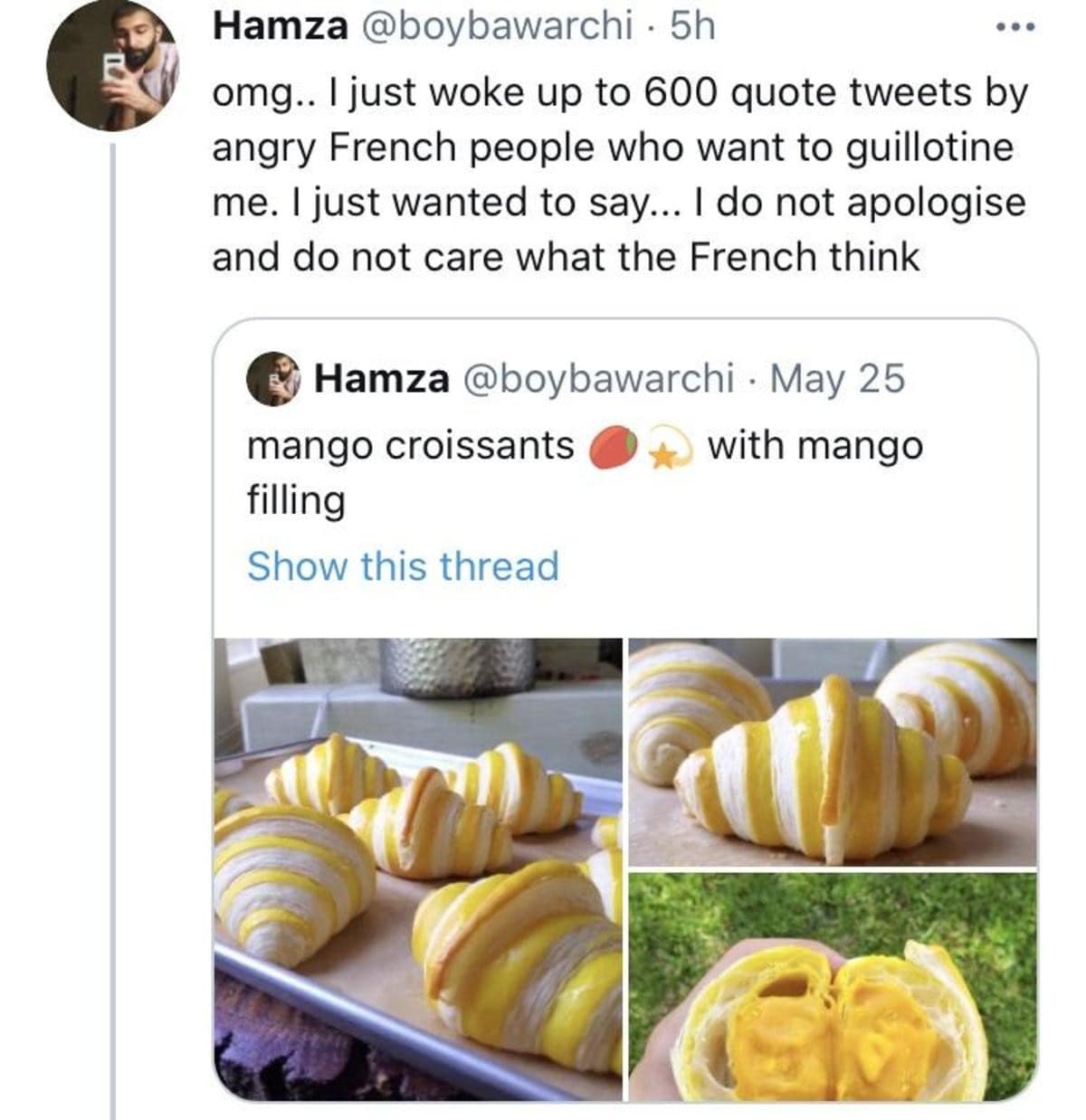Image resolution: width=1086 pixels, height=1120 pixels.
Task: Click the mango emoji in the quoted tweet
Action: [615, 448]
